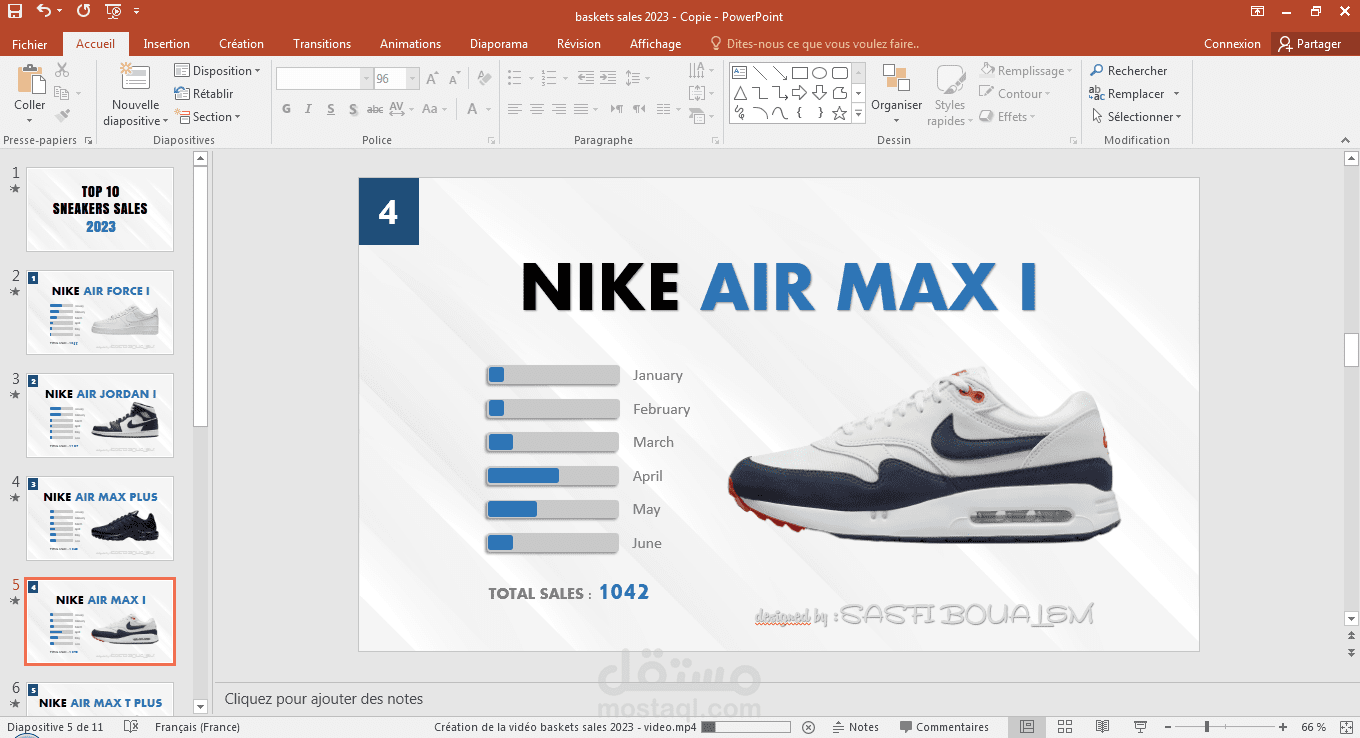
Task: Open the Fichier menu
Action: click(30, 44)
